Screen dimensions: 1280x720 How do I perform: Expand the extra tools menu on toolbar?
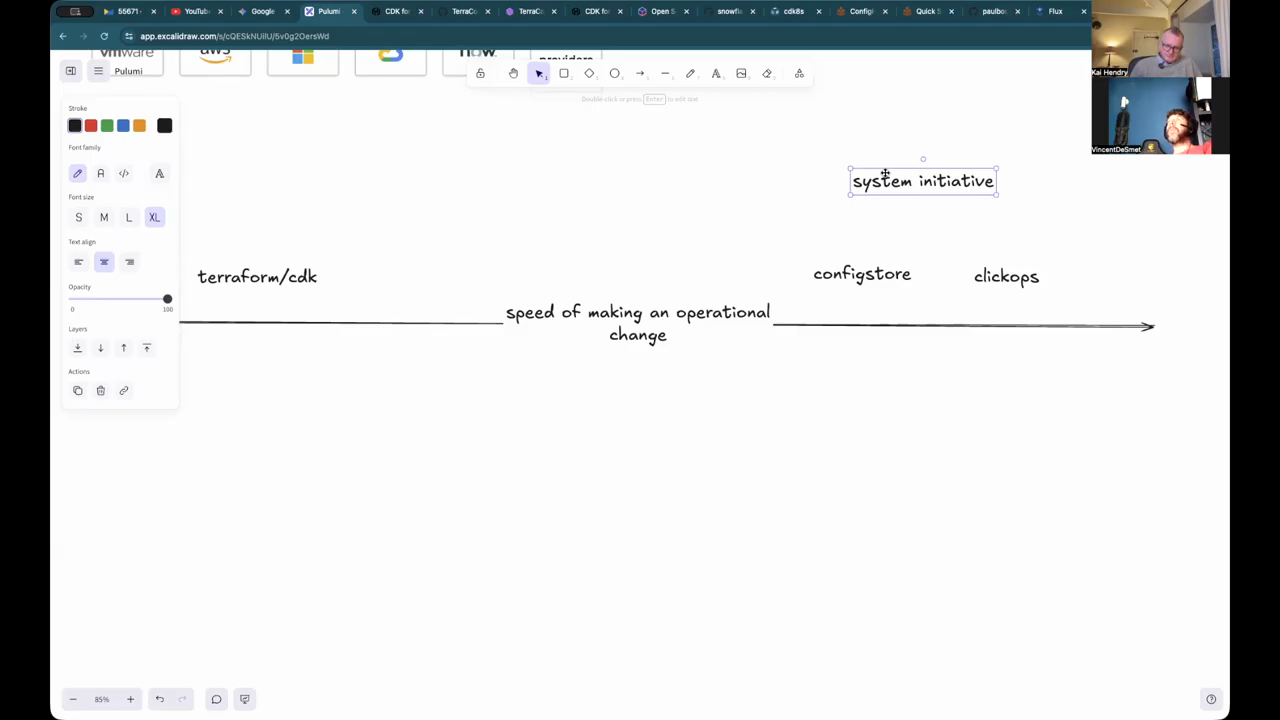[799, 73]
